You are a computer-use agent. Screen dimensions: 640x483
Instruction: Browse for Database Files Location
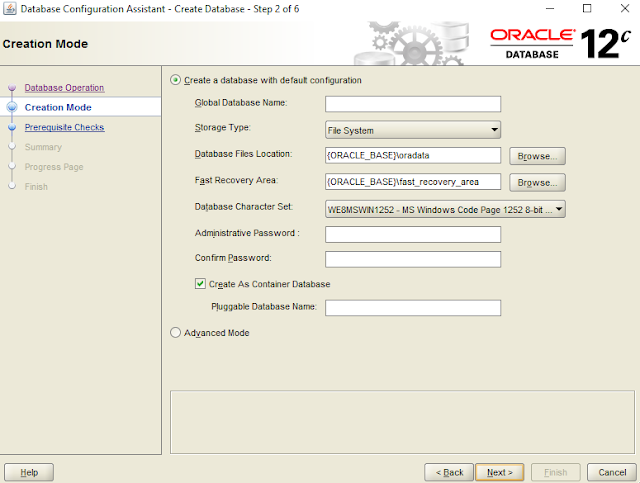537,156
